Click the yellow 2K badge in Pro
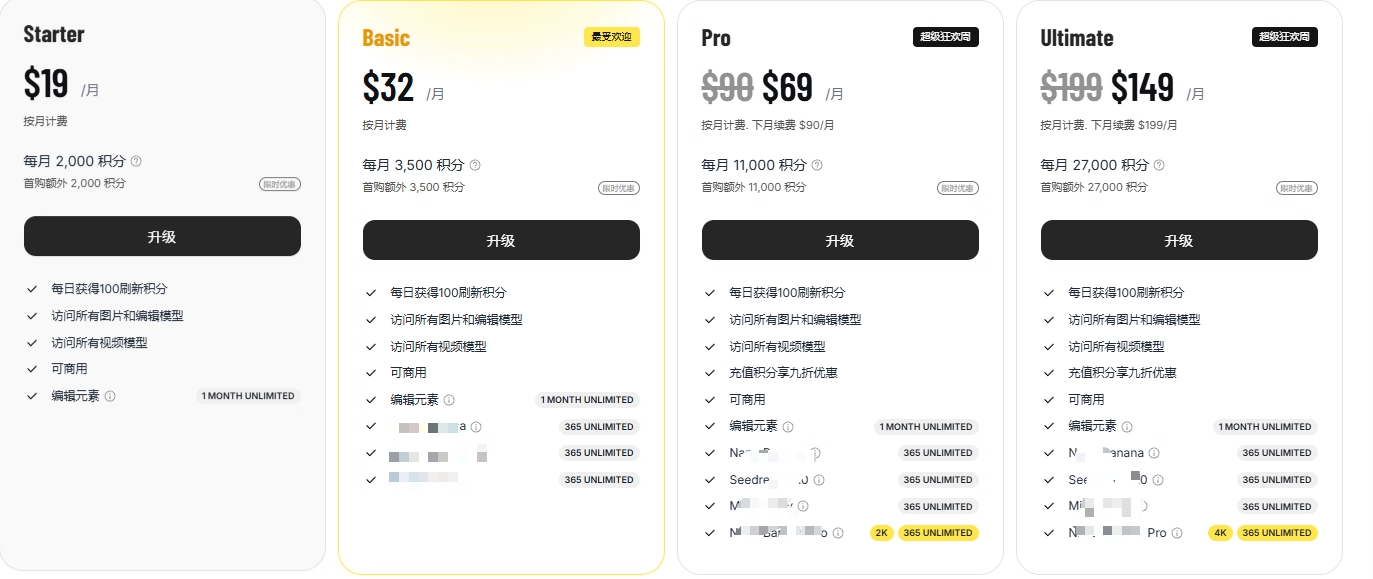 (881, 533)
